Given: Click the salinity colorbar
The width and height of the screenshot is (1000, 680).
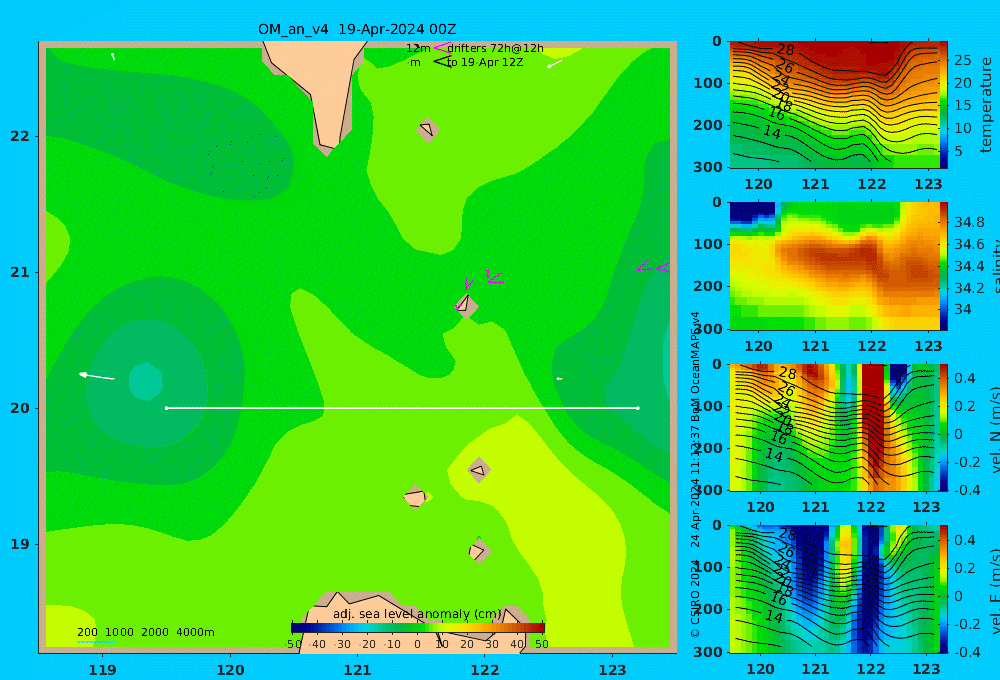Looking at the screenshot, I should (x=944, y=266).
